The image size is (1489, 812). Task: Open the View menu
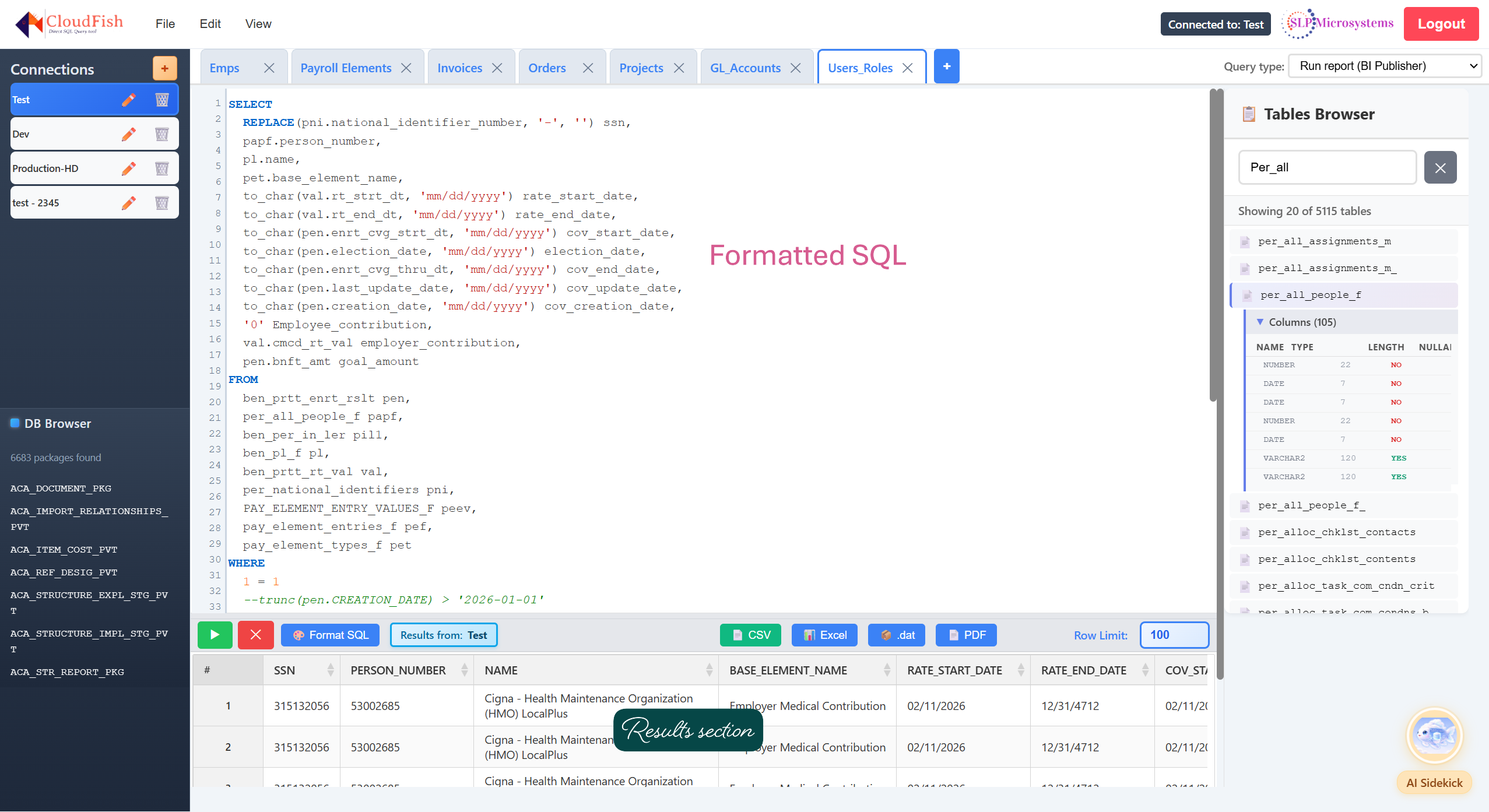[258, 24]
